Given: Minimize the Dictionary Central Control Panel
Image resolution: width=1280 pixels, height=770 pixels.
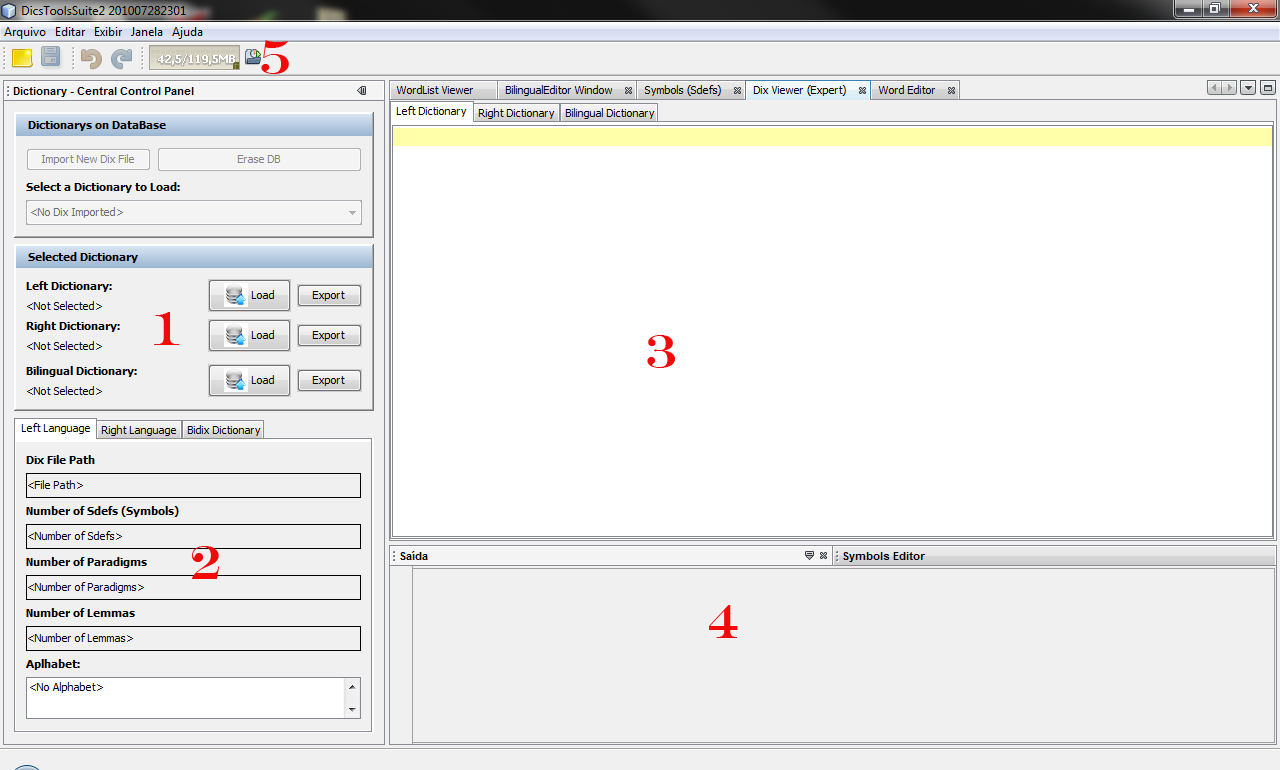Looking at the screenshot, I should [362, 91].
